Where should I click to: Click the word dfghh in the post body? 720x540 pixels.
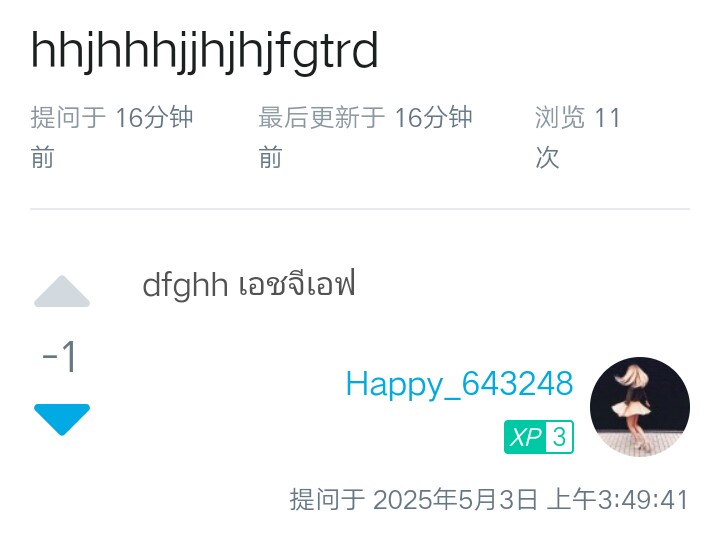[x=185, y=286]
